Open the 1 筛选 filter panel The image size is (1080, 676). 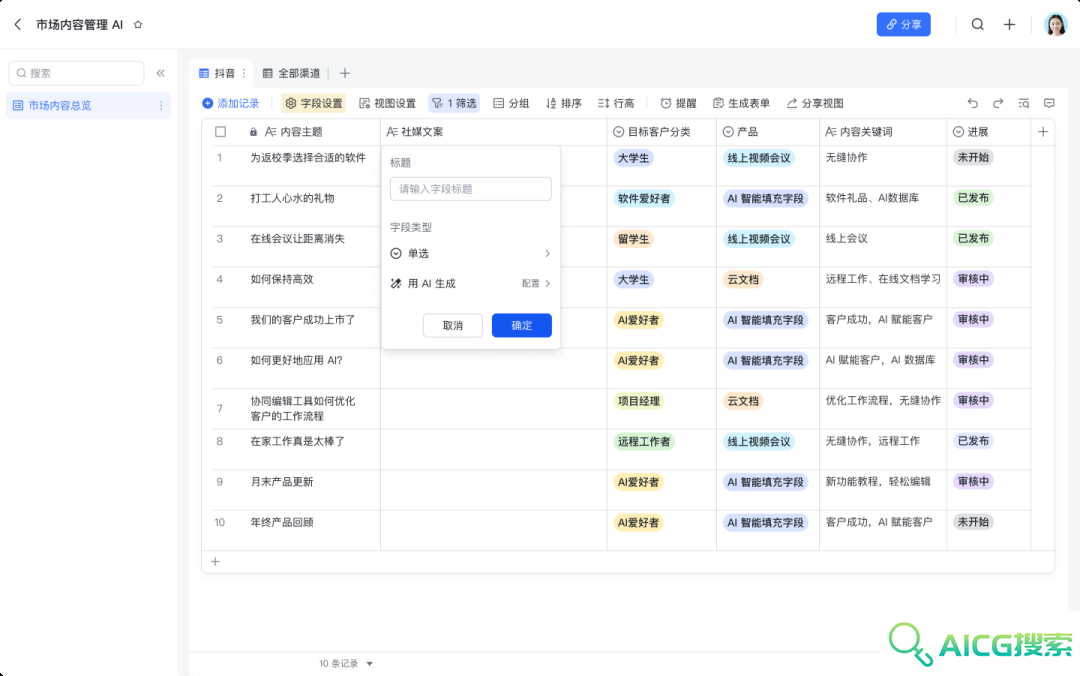click(454, 103)
